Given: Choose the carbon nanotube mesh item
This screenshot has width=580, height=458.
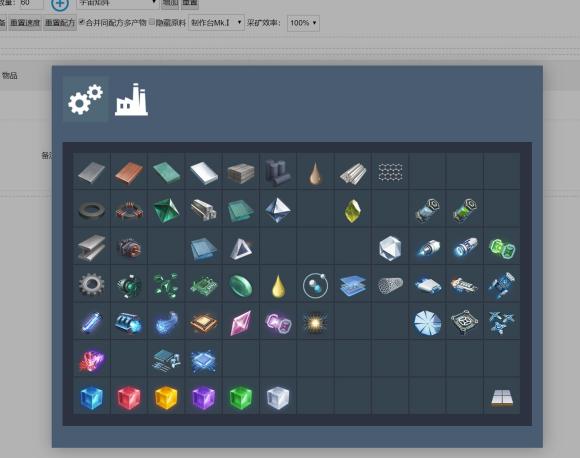Looking at the screenshot, I should [390, 285].
